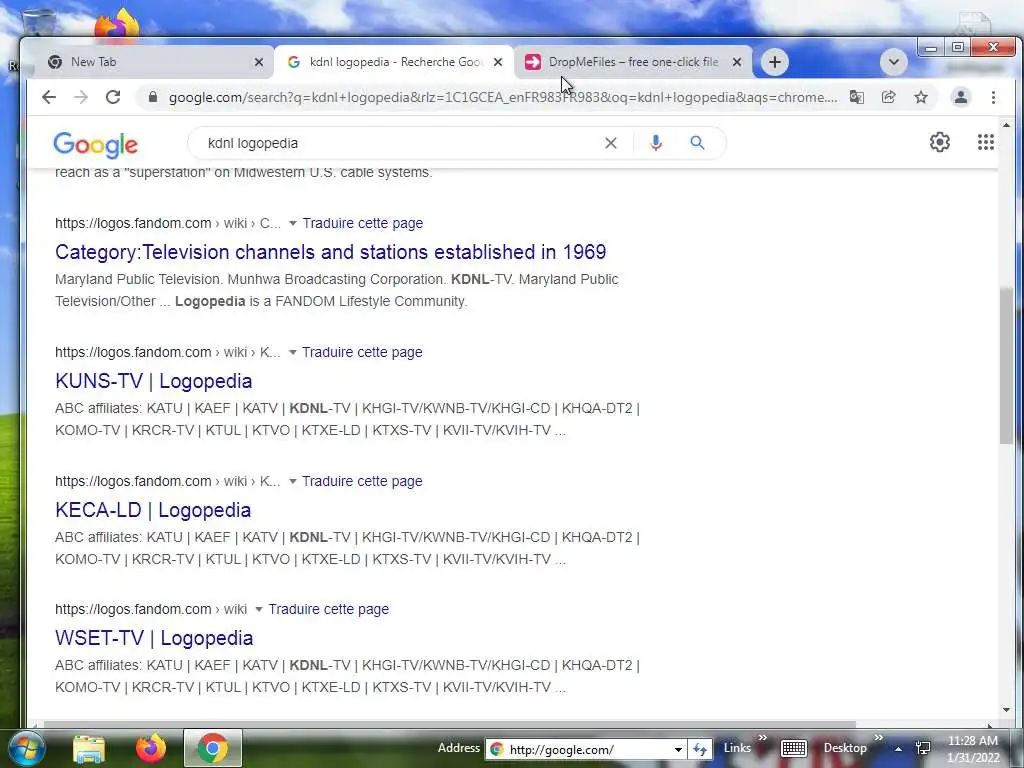Launch Firefox from the taskbar
This screenshot has width=1024, height=768.
point(150,748)
